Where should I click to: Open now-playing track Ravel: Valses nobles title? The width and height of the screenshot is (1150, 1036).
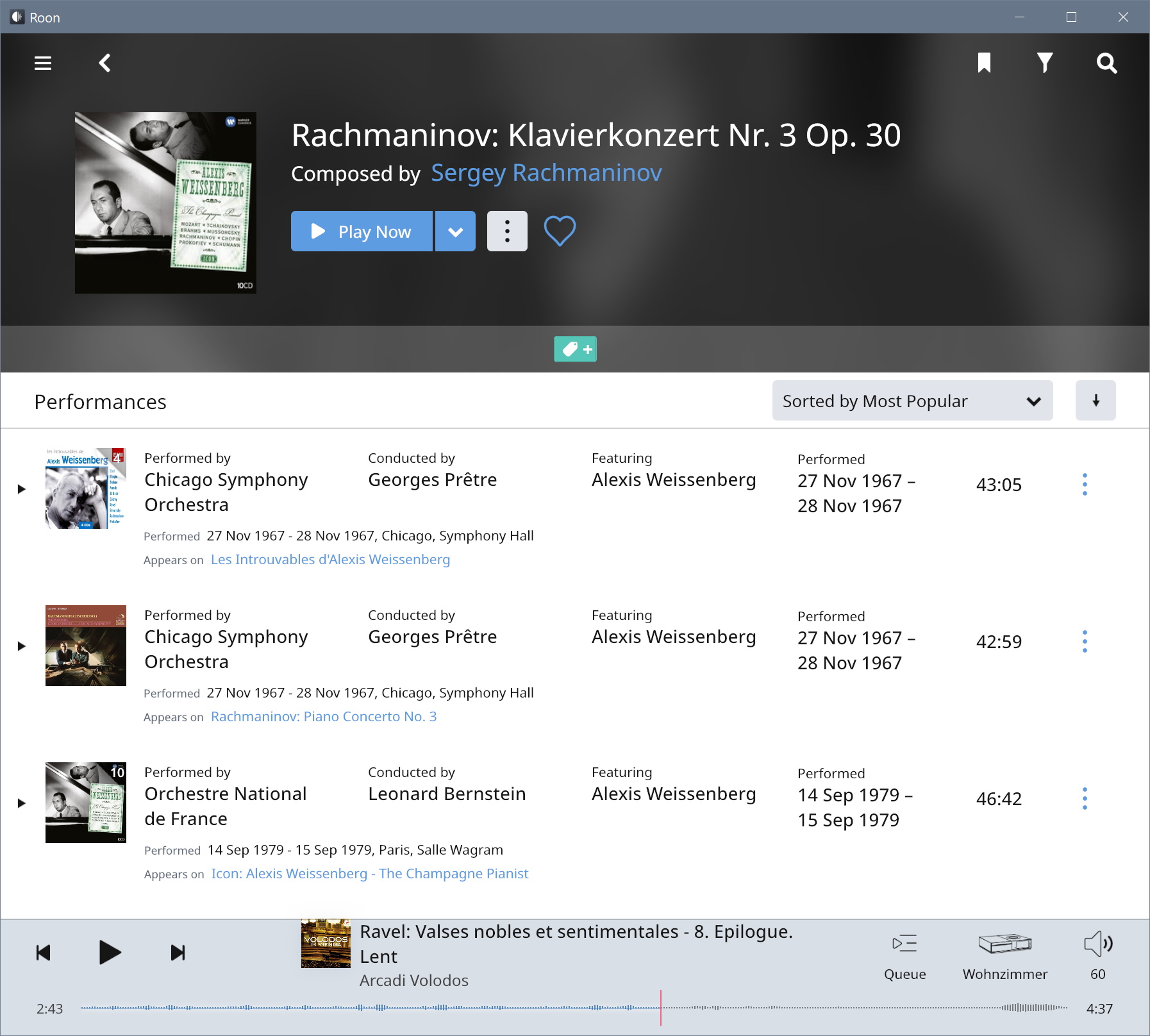point(576,944)
